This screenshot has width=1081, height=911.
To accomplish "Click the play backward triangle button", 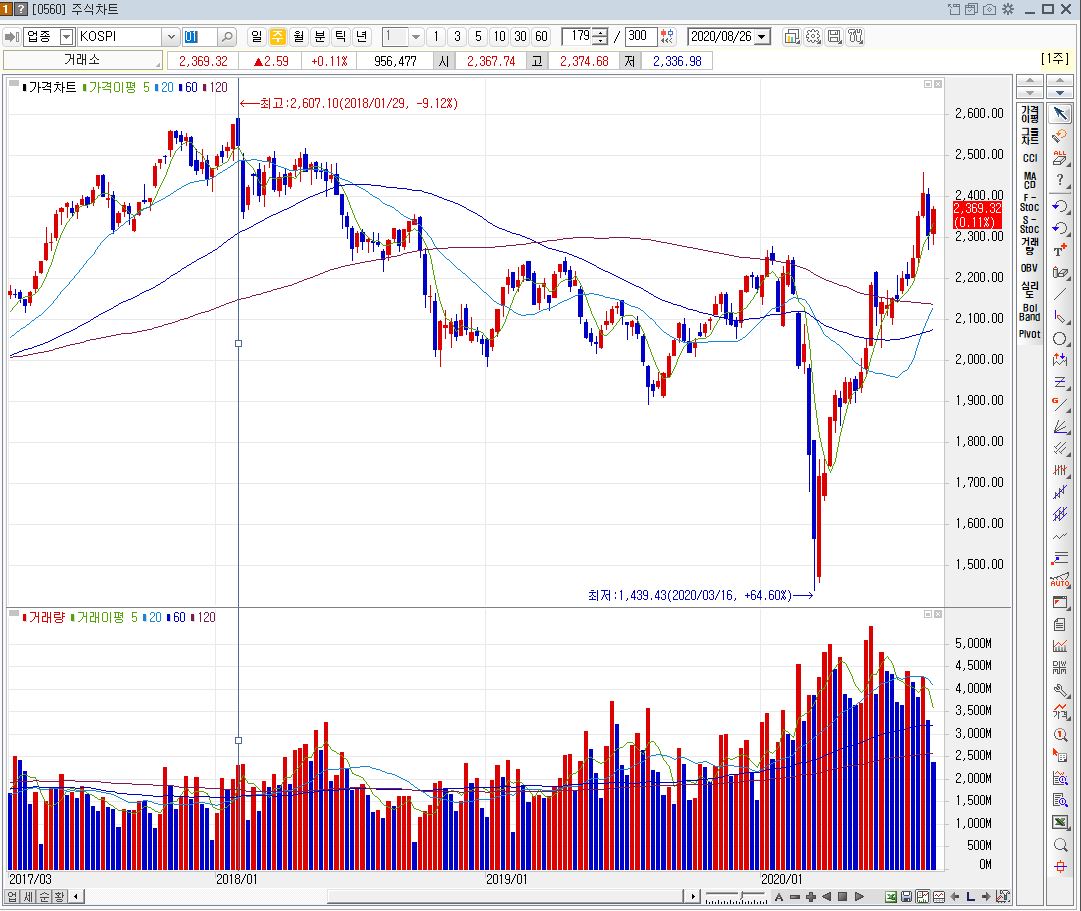I will click(827, 897).
